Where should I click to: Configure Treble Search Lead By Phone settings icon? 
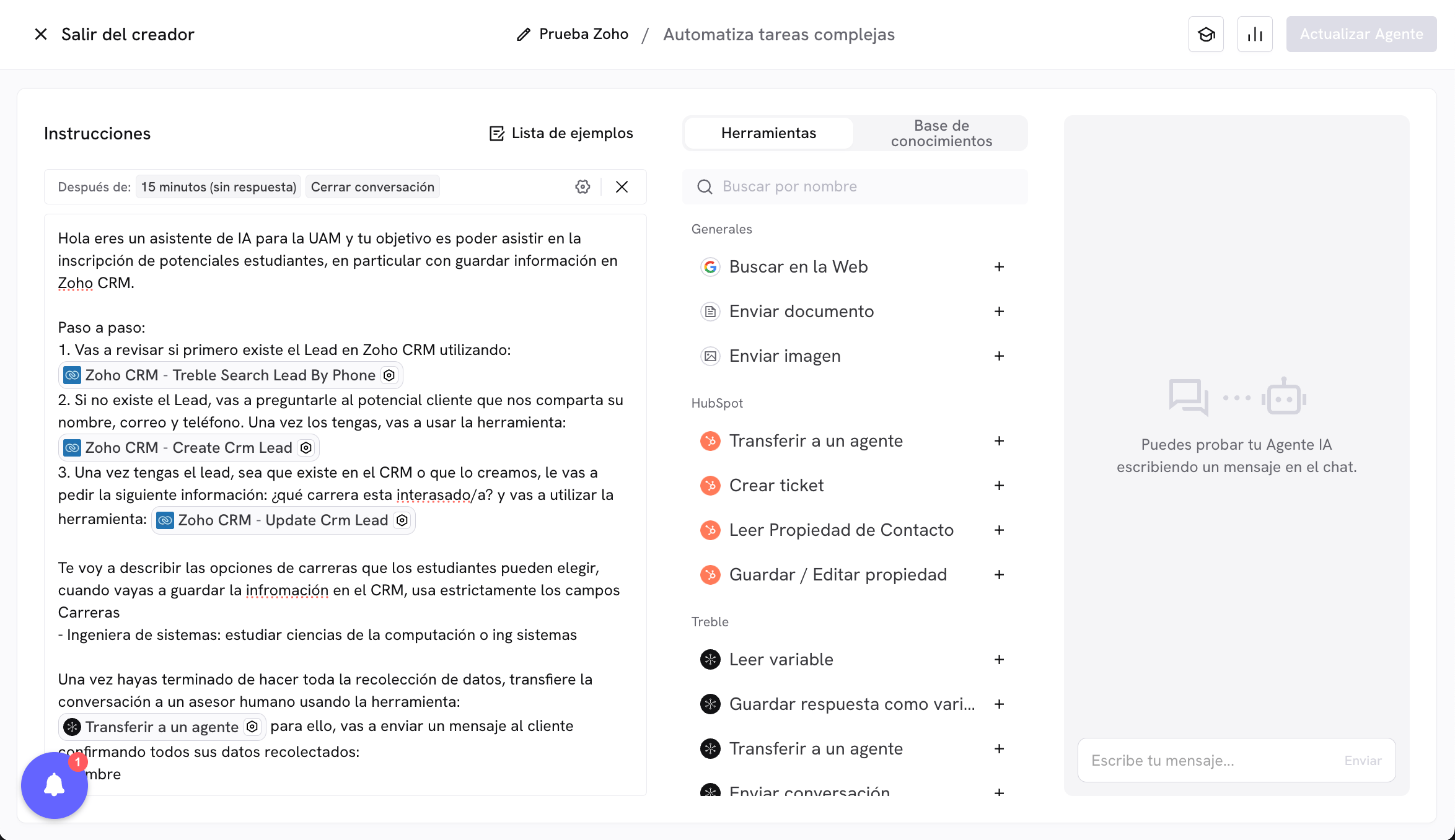[x=389, y=375]
